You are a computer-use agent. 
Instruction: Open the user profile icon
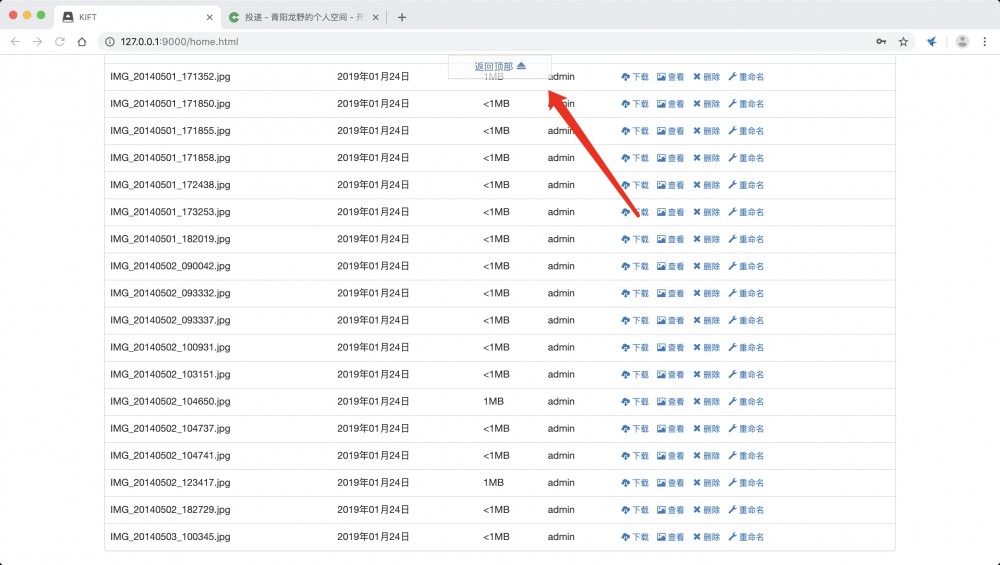pyautogui.click(x=962, y=41)
